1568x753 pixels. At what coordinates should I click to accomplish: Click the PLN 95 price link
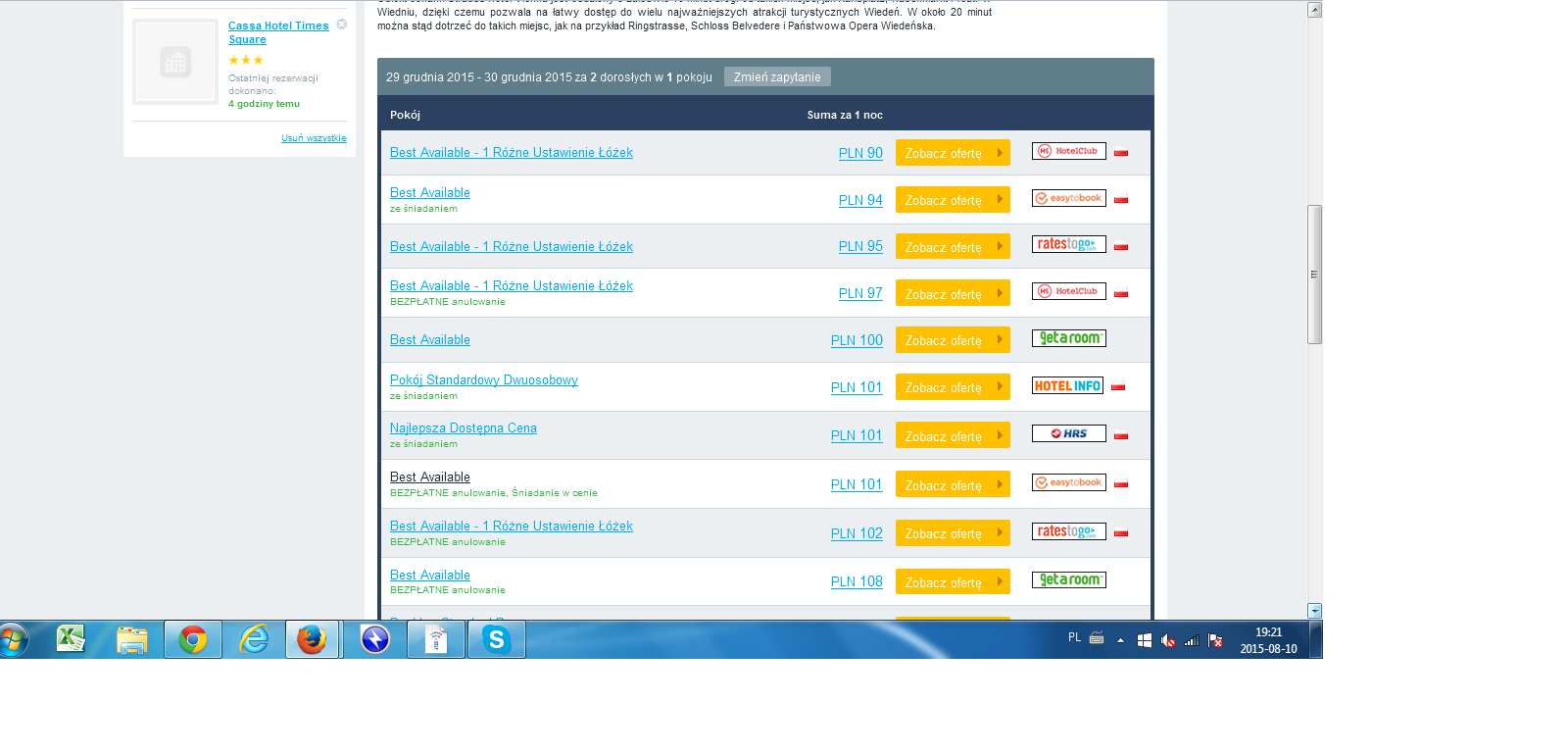pyautogui.click(x=860, y=246)
